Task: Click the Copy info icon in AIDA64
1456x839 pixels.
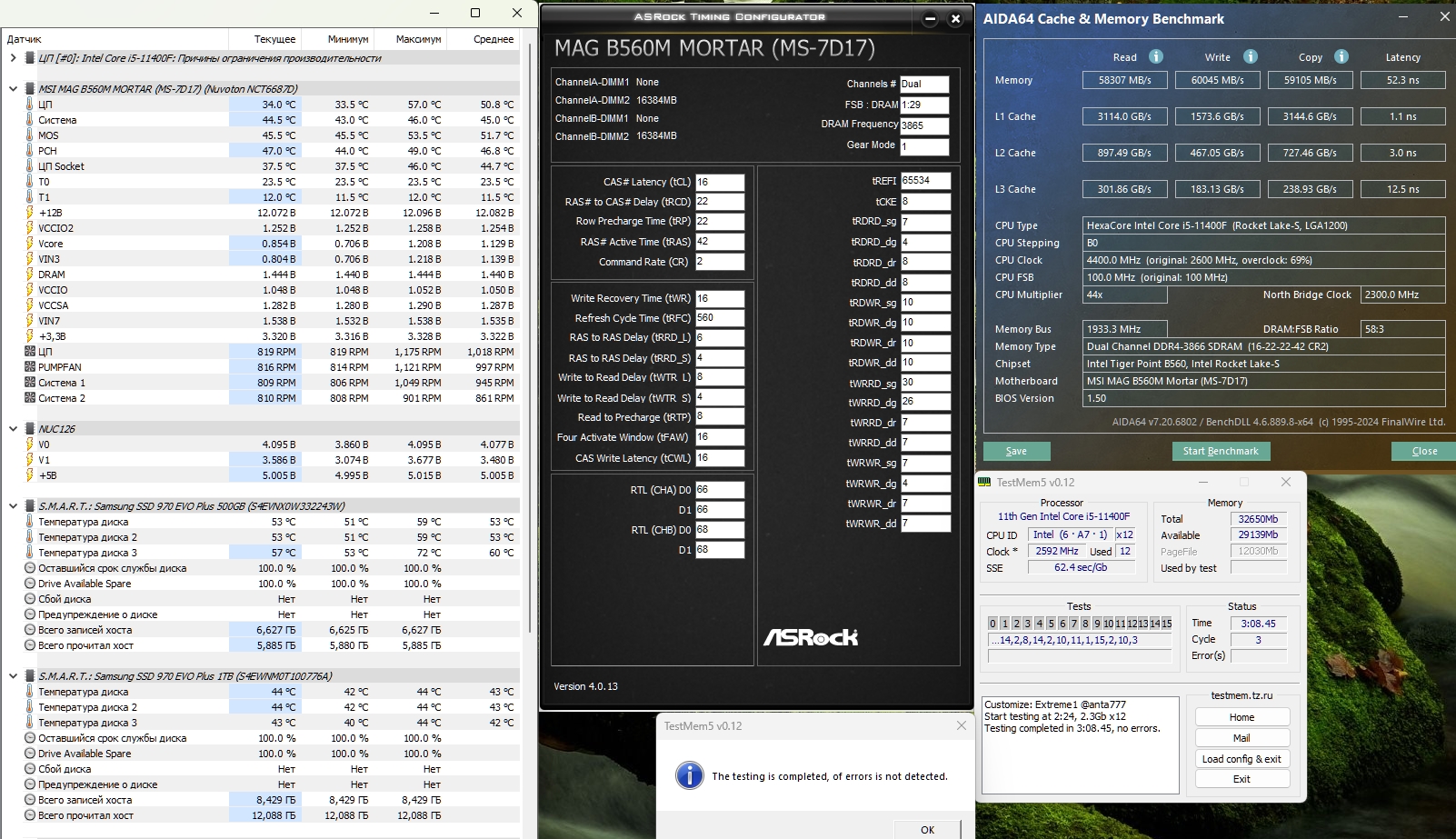Action: point(1341,56)
